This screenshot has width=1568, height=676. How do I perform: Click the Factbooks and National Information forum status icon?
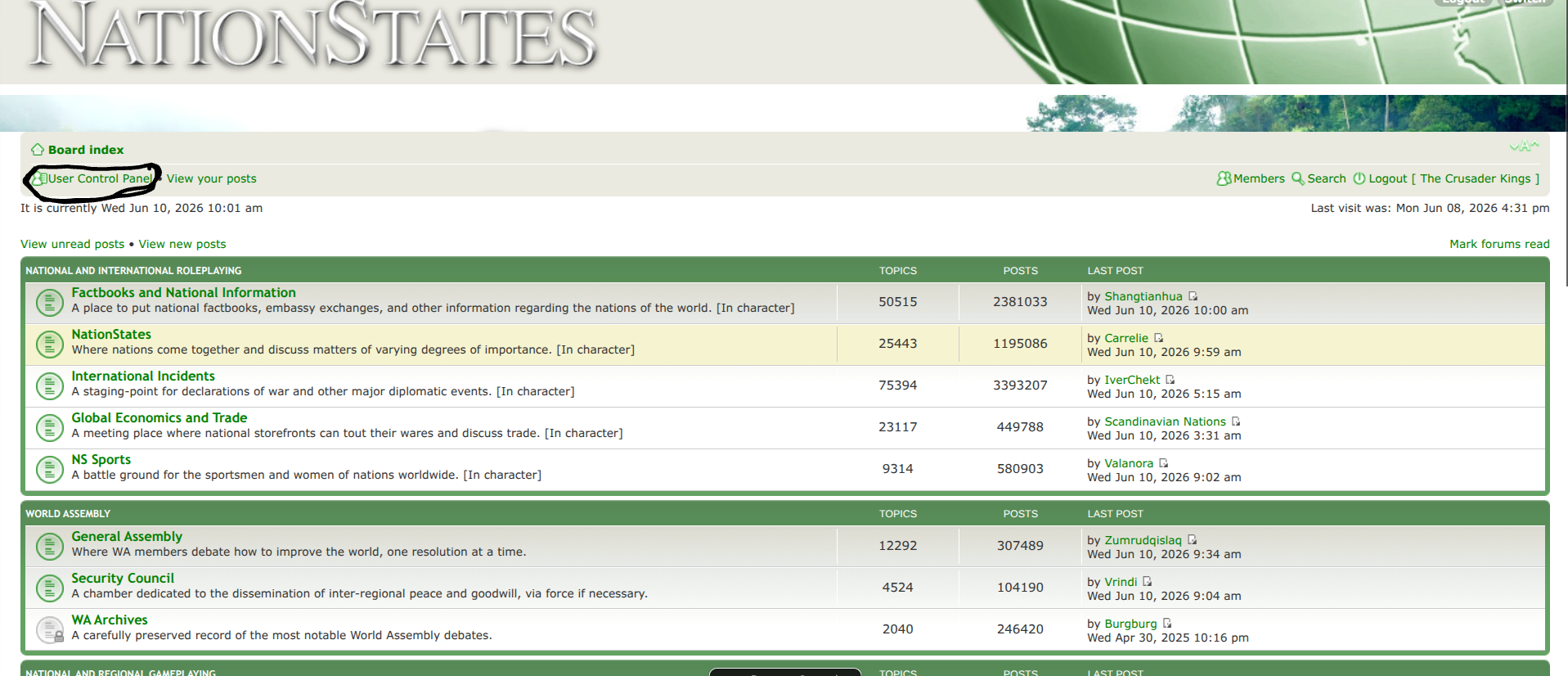pyautogui.click(x=50, y=302)
